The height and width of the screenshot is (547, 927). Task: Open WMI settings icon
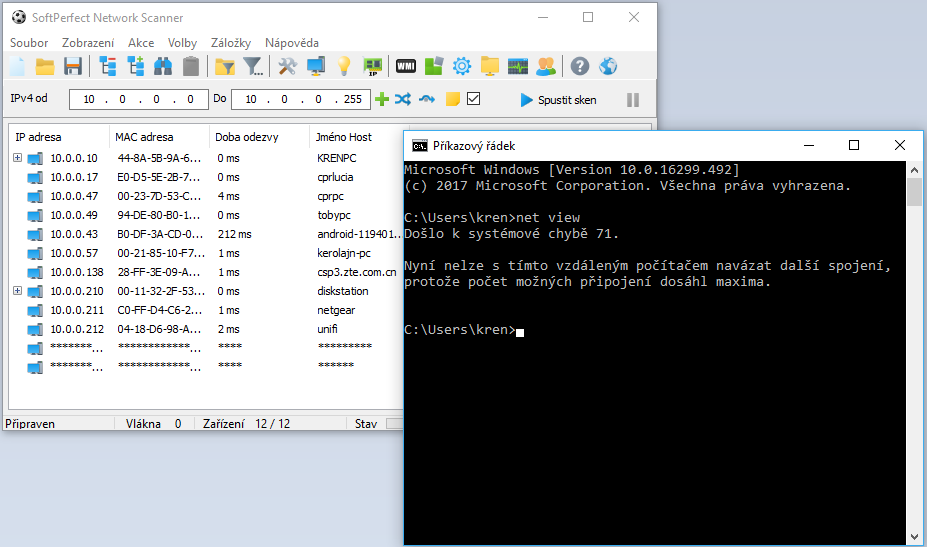(x=406, y=66)
